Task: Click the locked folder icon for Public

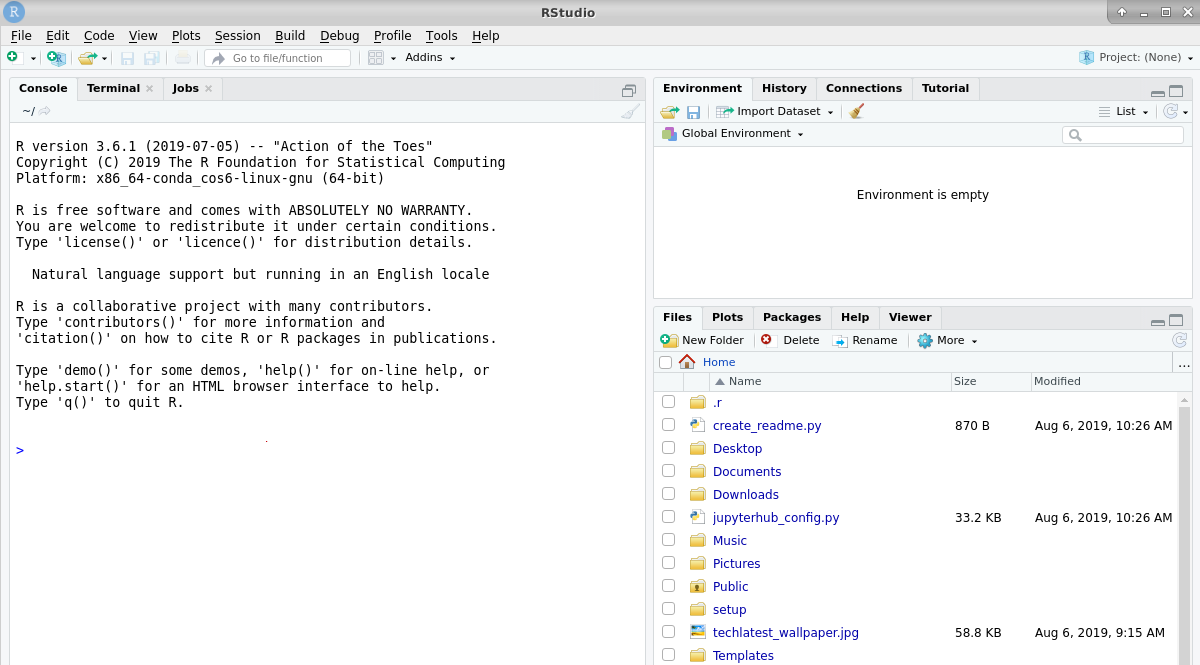Action: coord(698,586)
